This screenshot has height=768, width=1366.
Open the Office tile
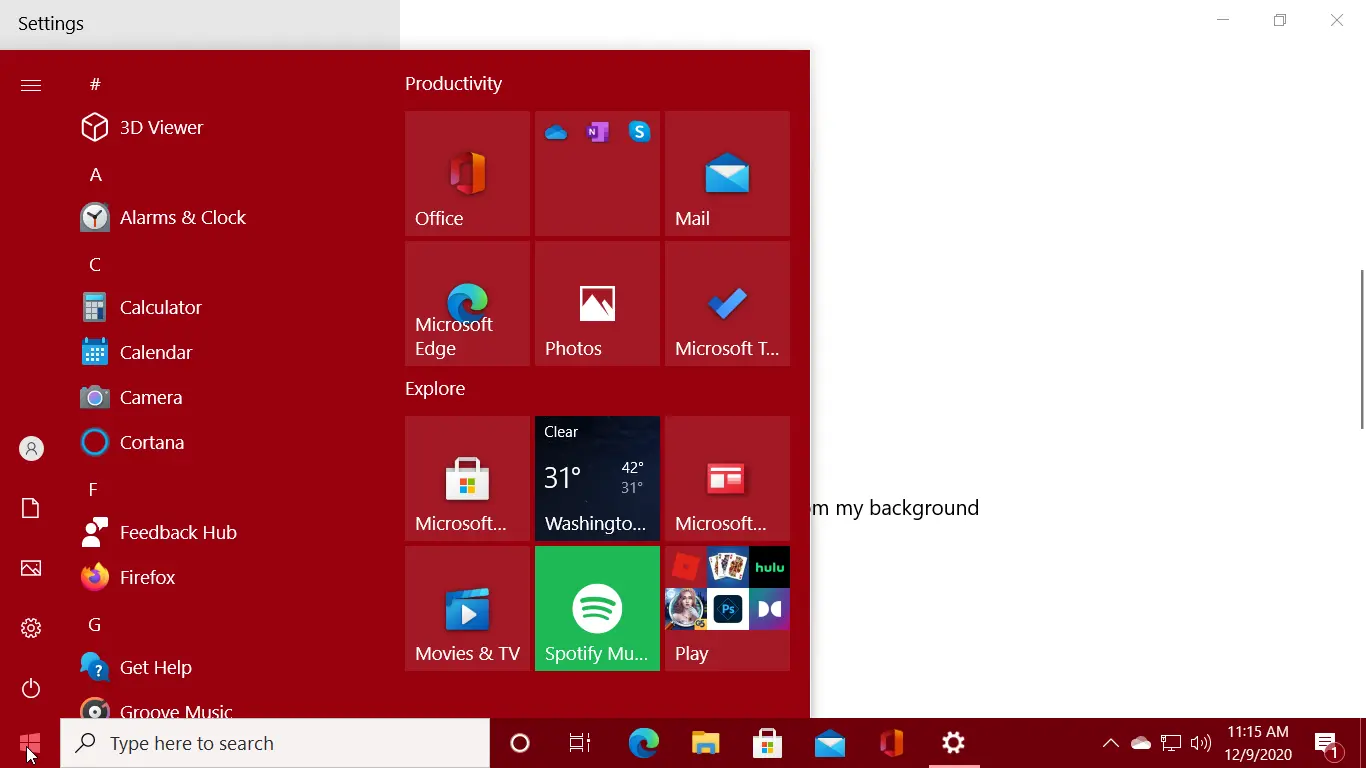467,173
